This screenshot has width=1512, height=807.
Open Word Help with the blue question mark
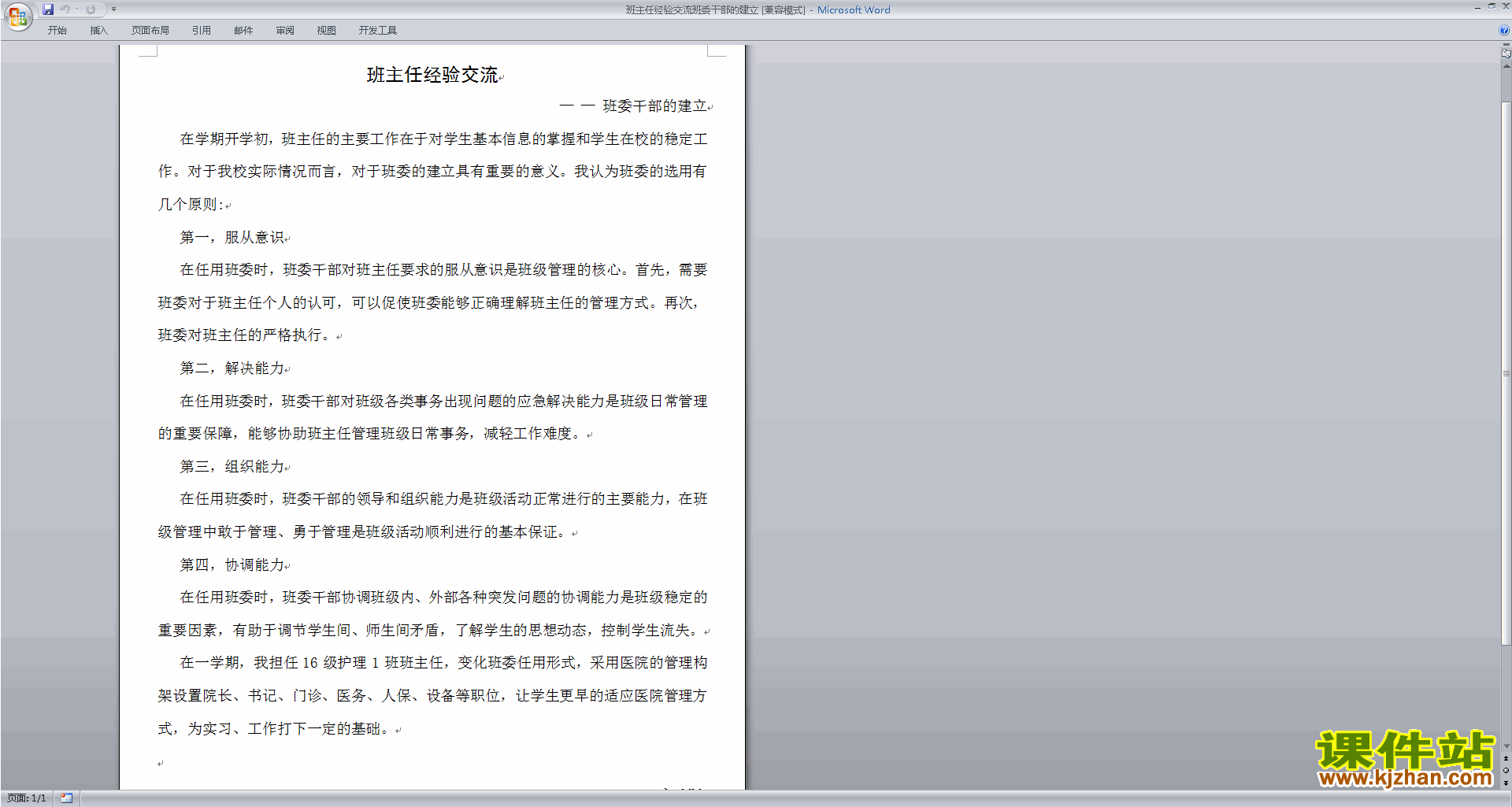coord(1503,31)
